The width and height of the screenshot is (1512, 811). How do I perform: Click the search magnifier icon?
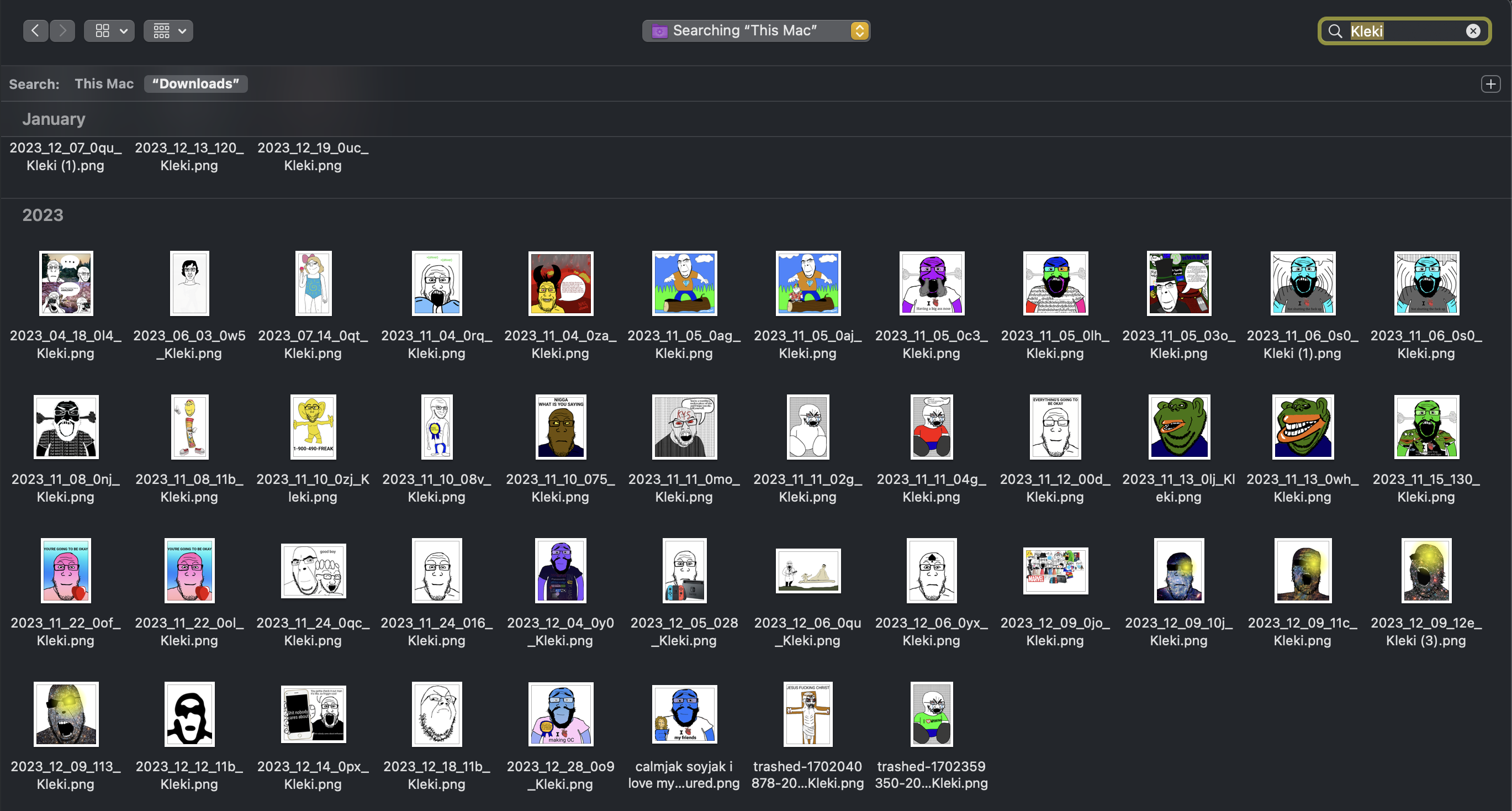pyautogui.click(x=1335, y=31)
